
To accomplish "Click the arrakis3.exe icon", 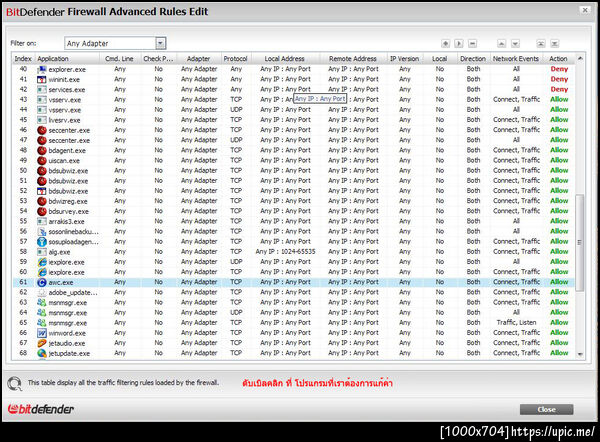I will pyautogui.click(x=42, y=222).
